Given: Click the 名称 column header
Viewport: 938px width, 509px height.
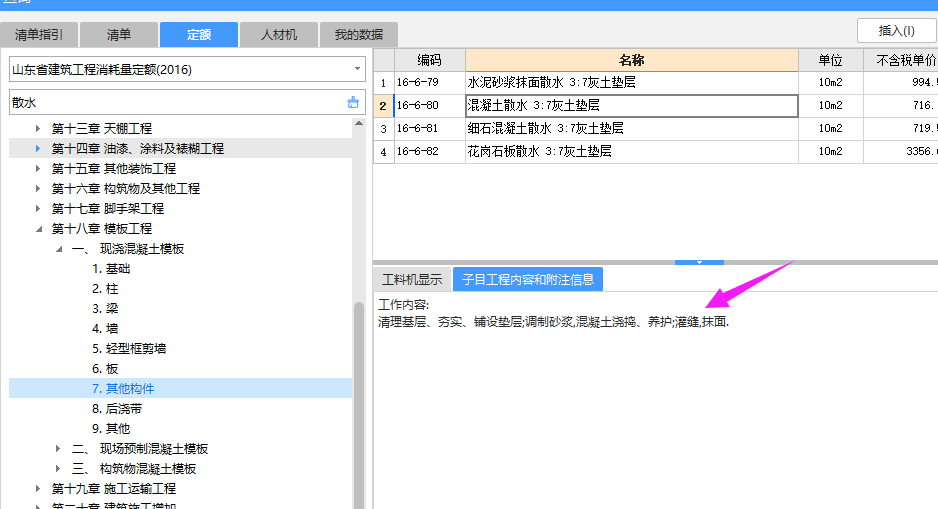Looking at the screenshot, I should (632, 60).
